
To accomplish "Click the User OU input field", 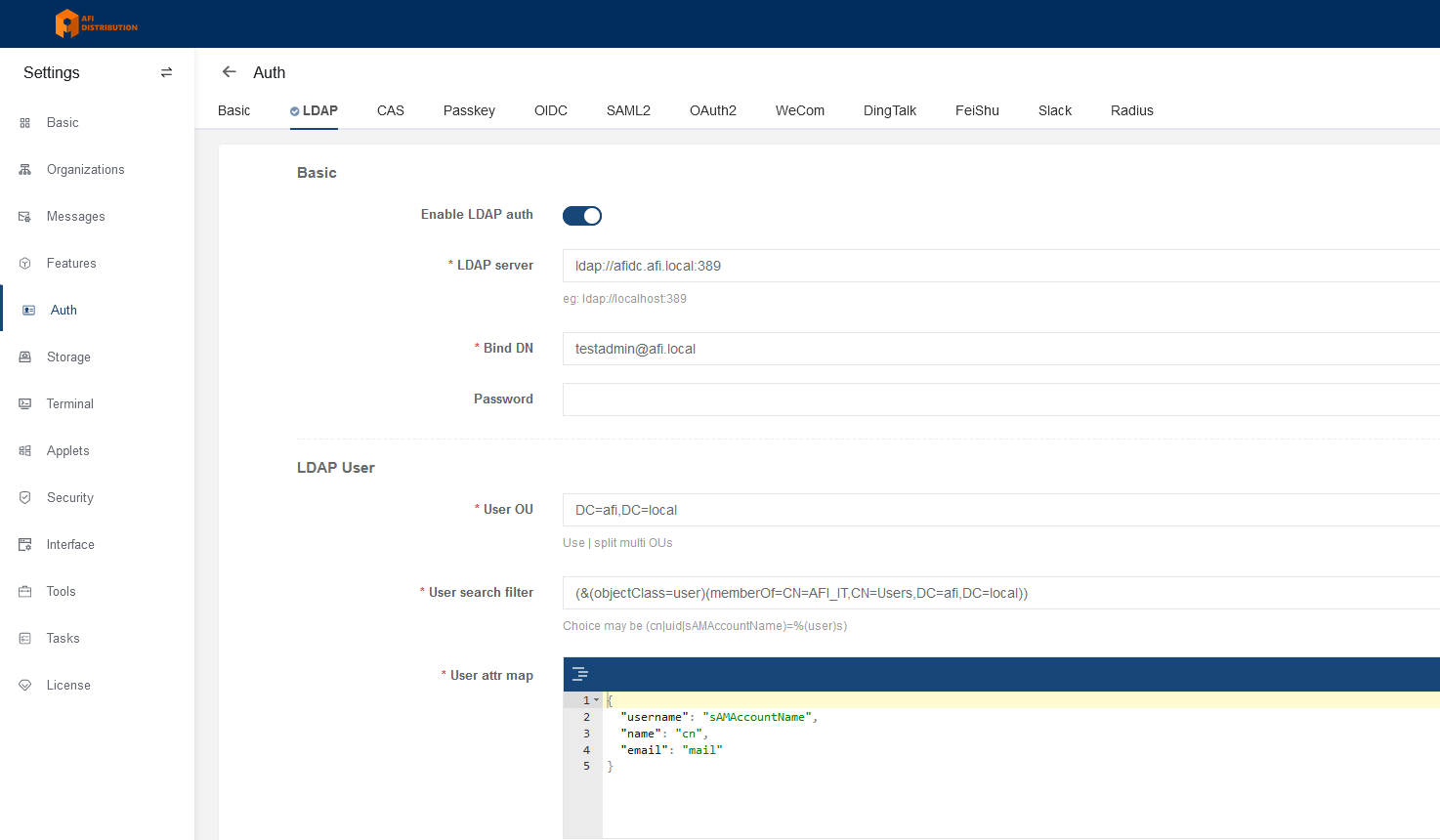I will [x=1001, y=510].
